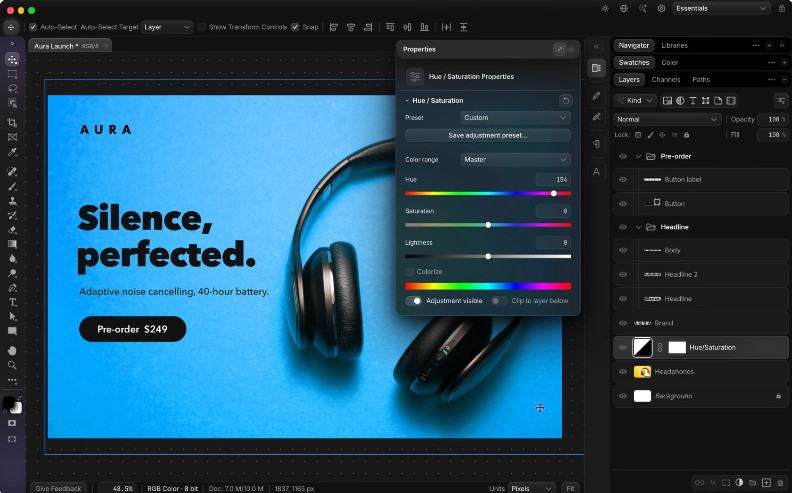Screen dimensions: 792x493
Task: Create a new group folder icon
Action: pos(753,482)
